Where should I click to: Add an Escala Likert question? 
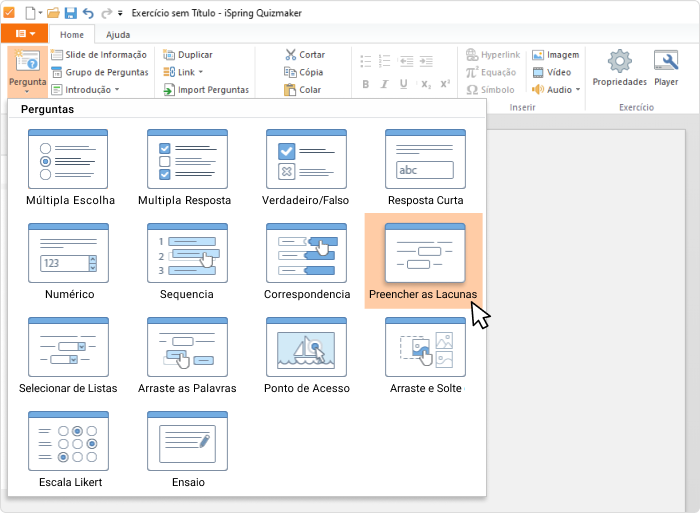click(x=68, y=449)
